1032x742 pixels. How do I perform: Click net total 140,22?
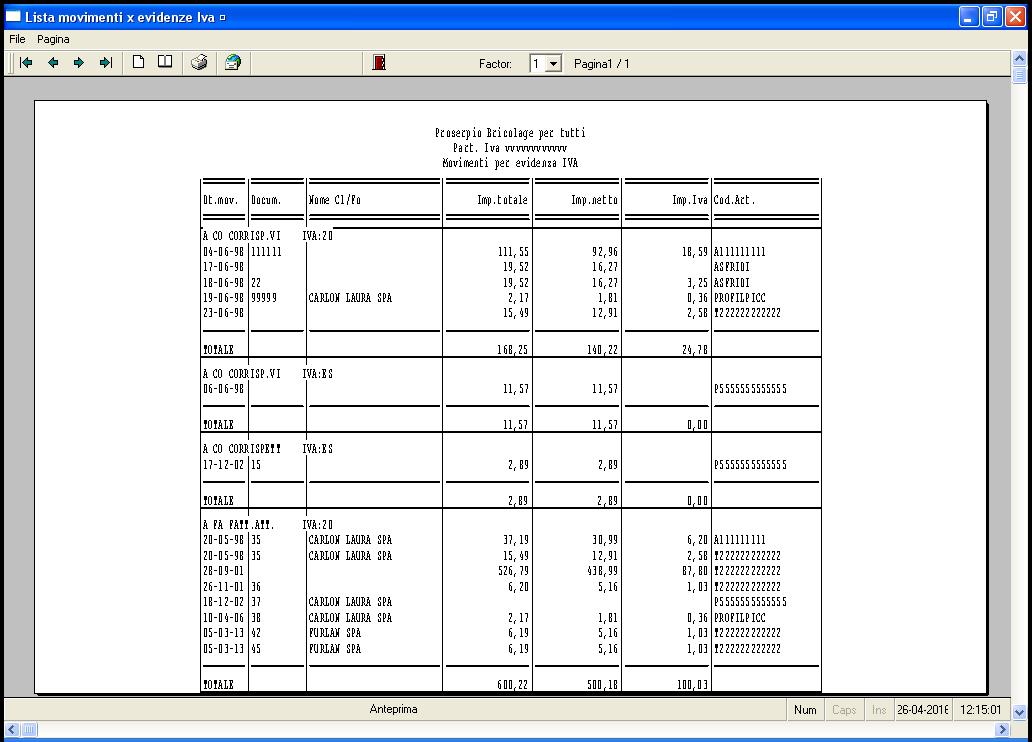(602, 350)
